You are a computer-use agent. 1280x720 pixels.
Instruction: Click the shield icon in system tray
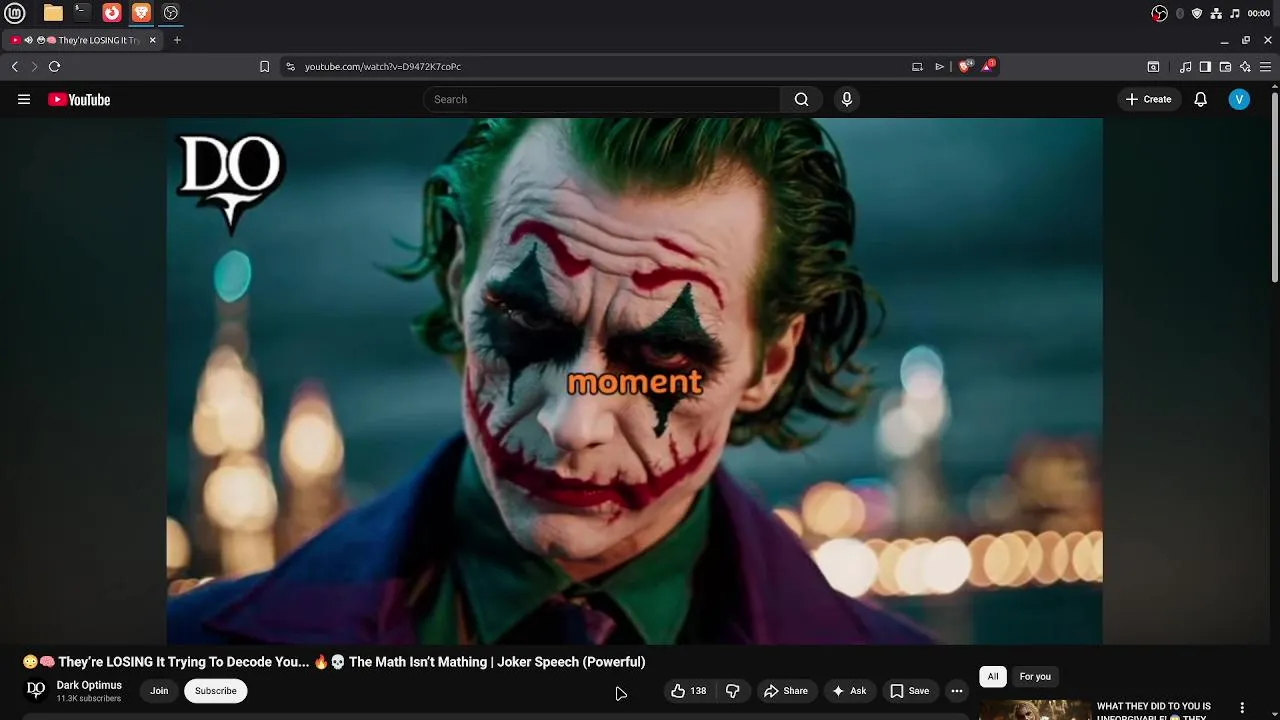coord(1197,13)
